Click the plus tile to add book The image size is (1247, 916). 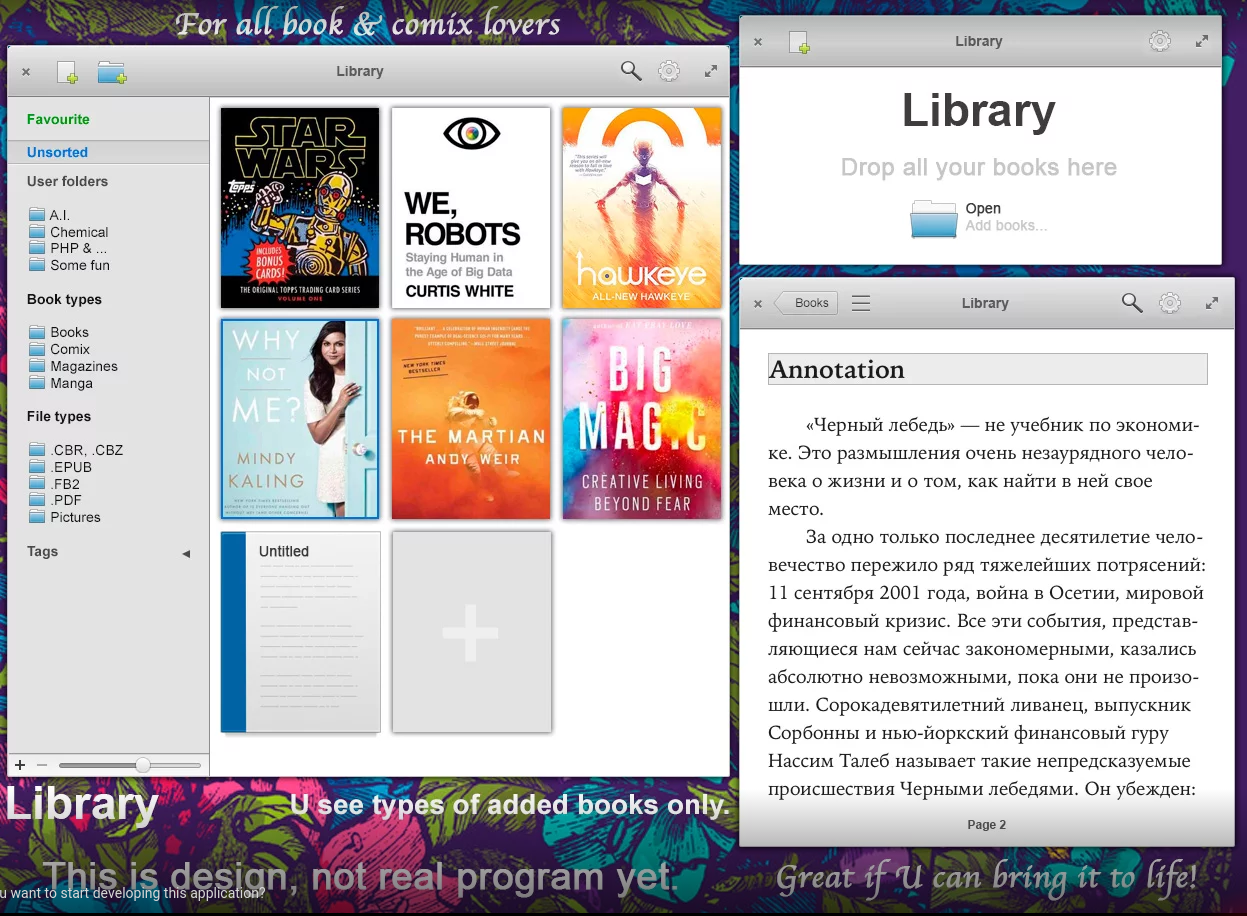[x=471, y=632]
